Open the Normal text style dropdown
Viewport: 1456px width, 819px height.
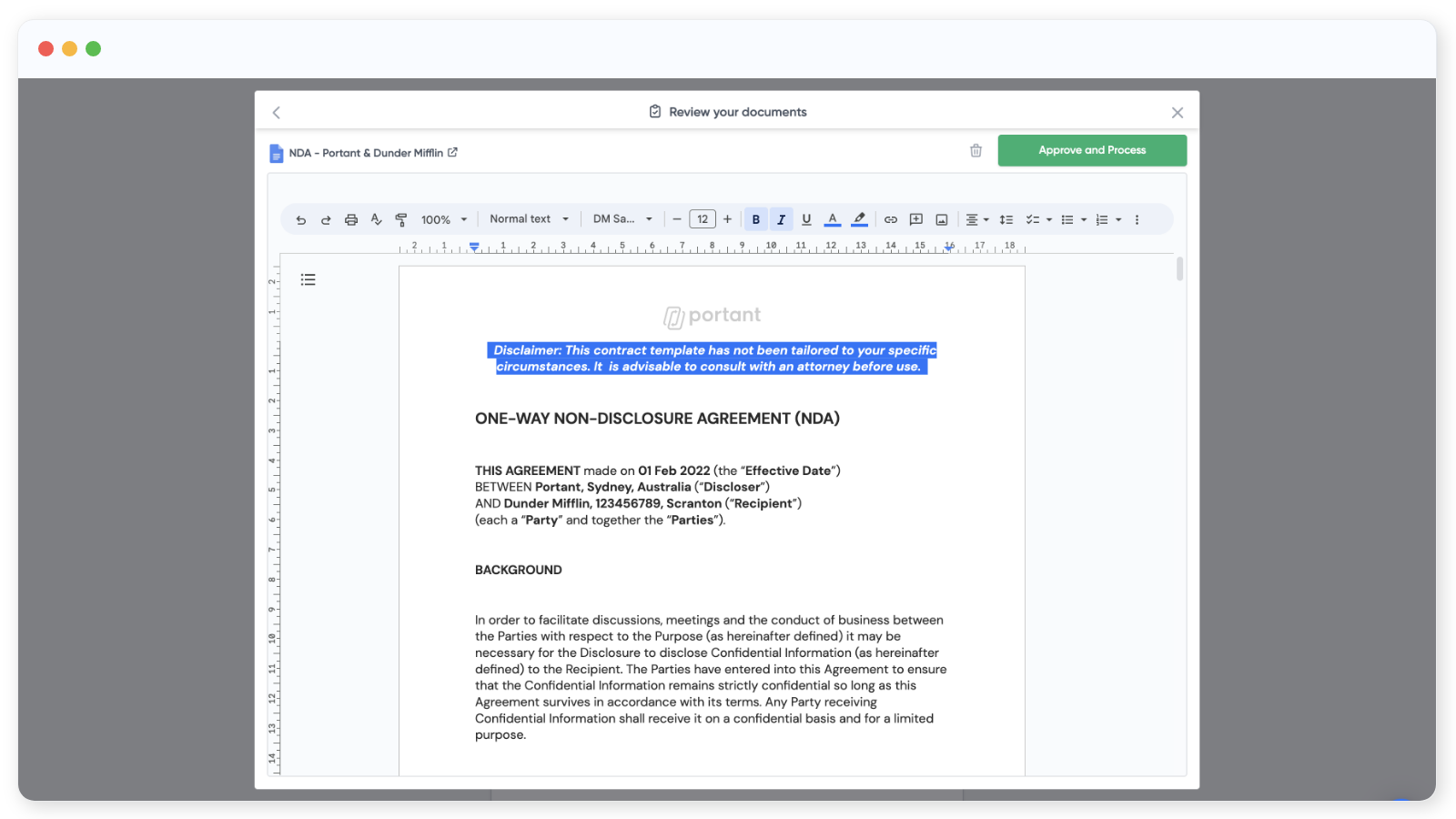[529, 219]
